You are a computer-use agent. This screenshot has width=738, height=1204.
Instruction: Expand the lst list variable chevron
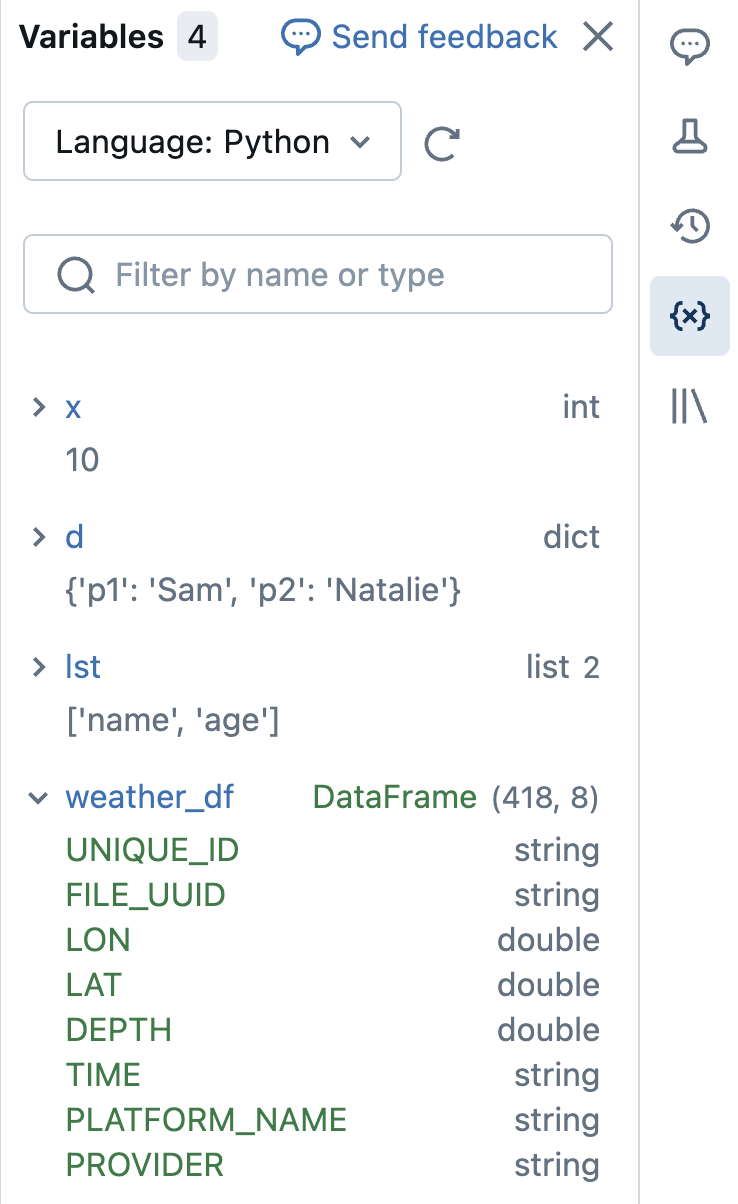pyautogui.click(x=39, y=667)
